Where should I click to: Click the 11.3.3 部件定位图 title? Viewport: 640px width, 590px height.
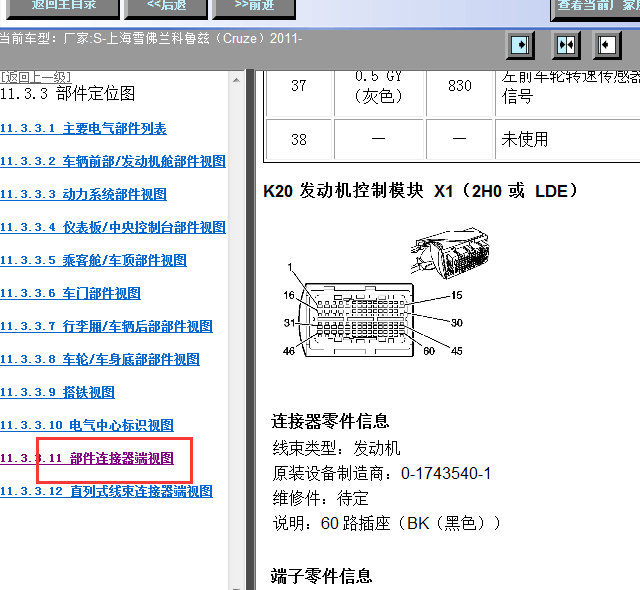[67, 93]
